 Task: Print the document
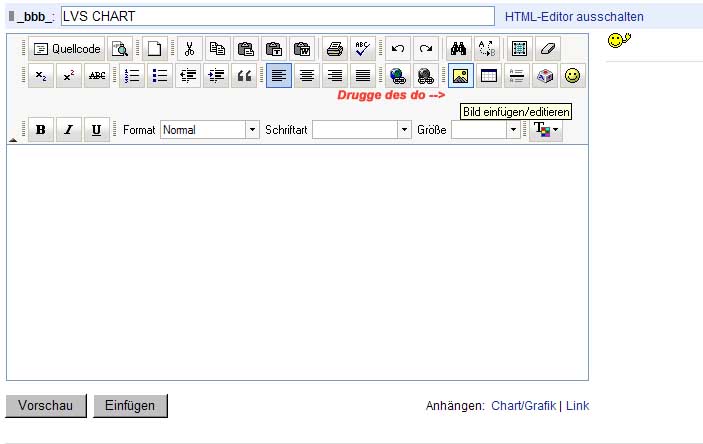(334, 48)
